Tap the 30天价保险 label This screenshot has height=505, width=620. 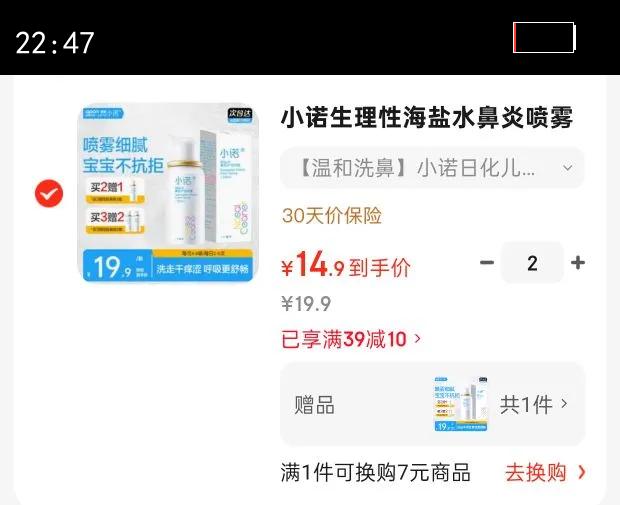(x=332, y=216)
